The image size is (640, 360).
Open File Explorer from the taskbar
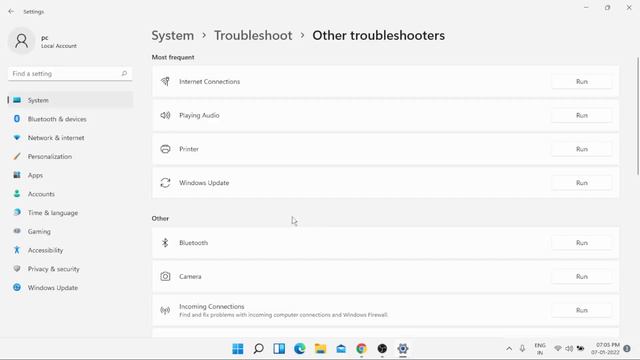[x=320, y=349]
